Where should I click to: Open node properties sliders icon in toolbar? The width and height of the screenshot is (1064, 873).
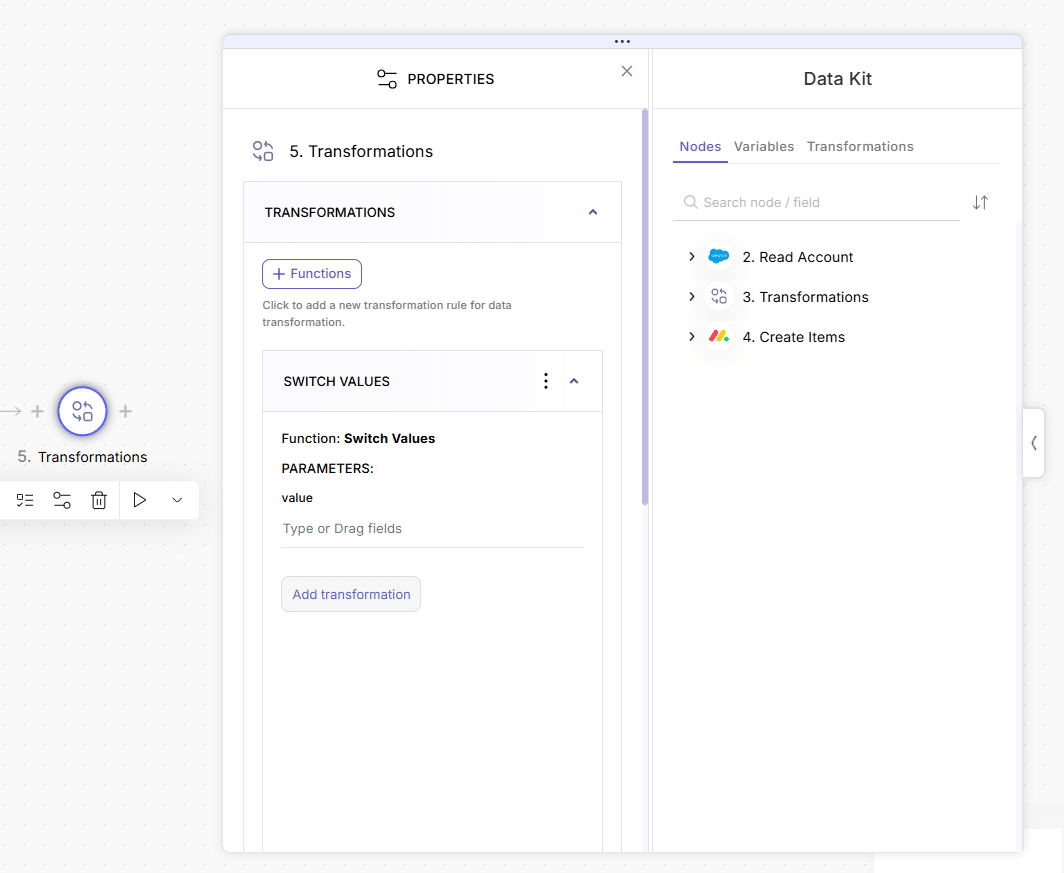coord(62,501)
